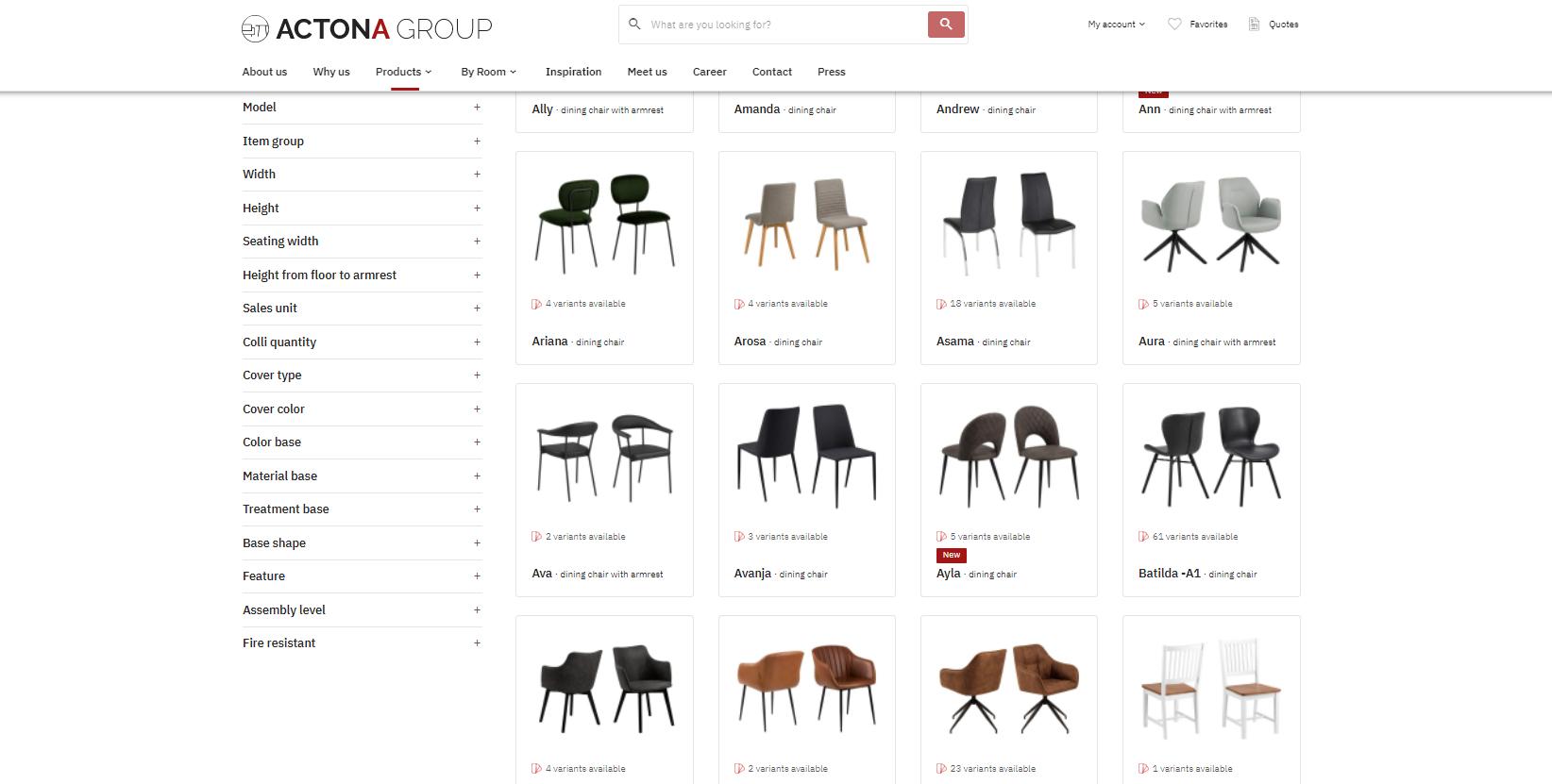Click variants icon on Aura card
The image size is (1552, 784).
[x=1143, y=304]
